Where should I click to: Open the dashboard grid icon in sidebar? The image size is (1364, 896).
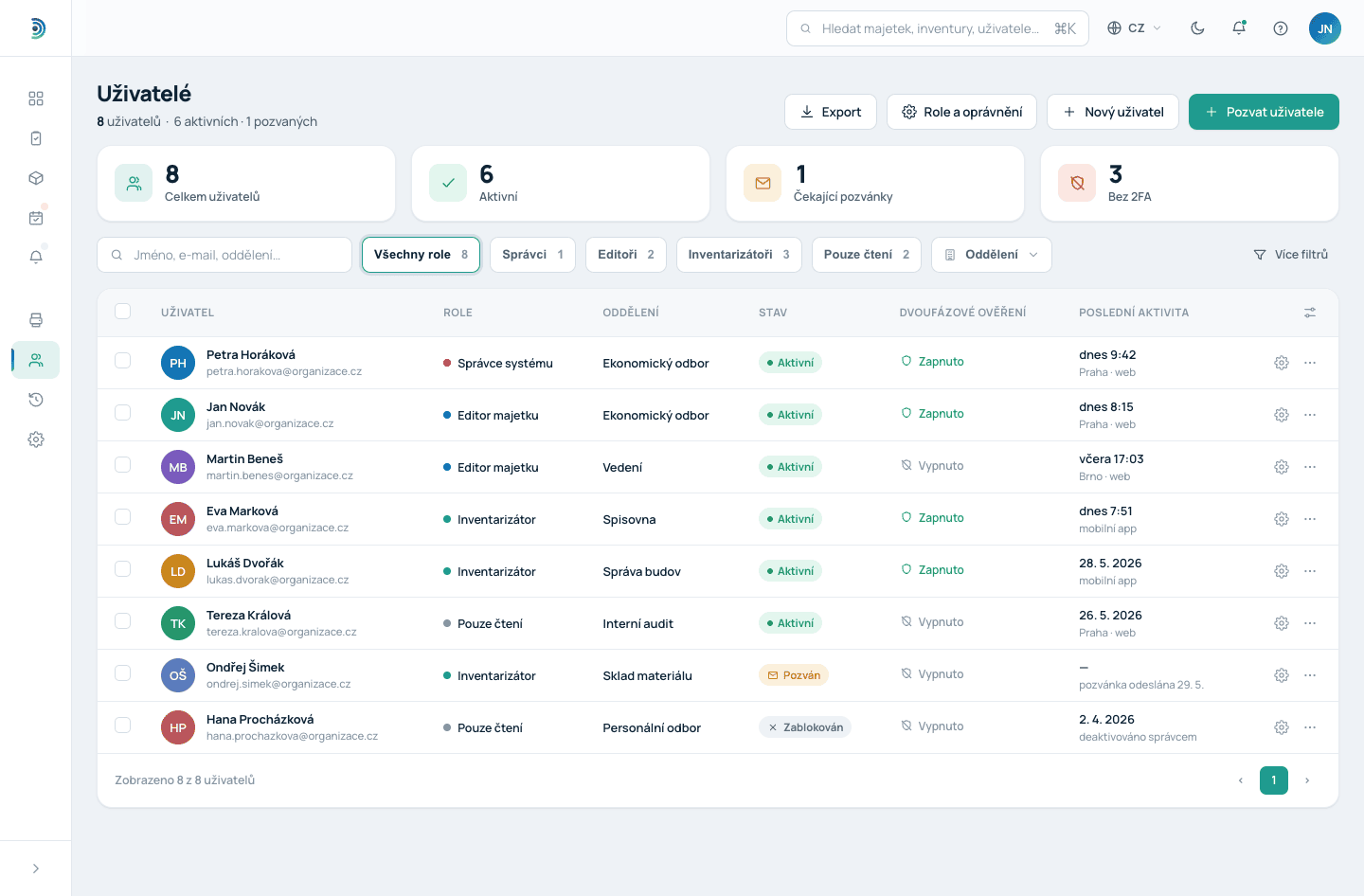36,99
